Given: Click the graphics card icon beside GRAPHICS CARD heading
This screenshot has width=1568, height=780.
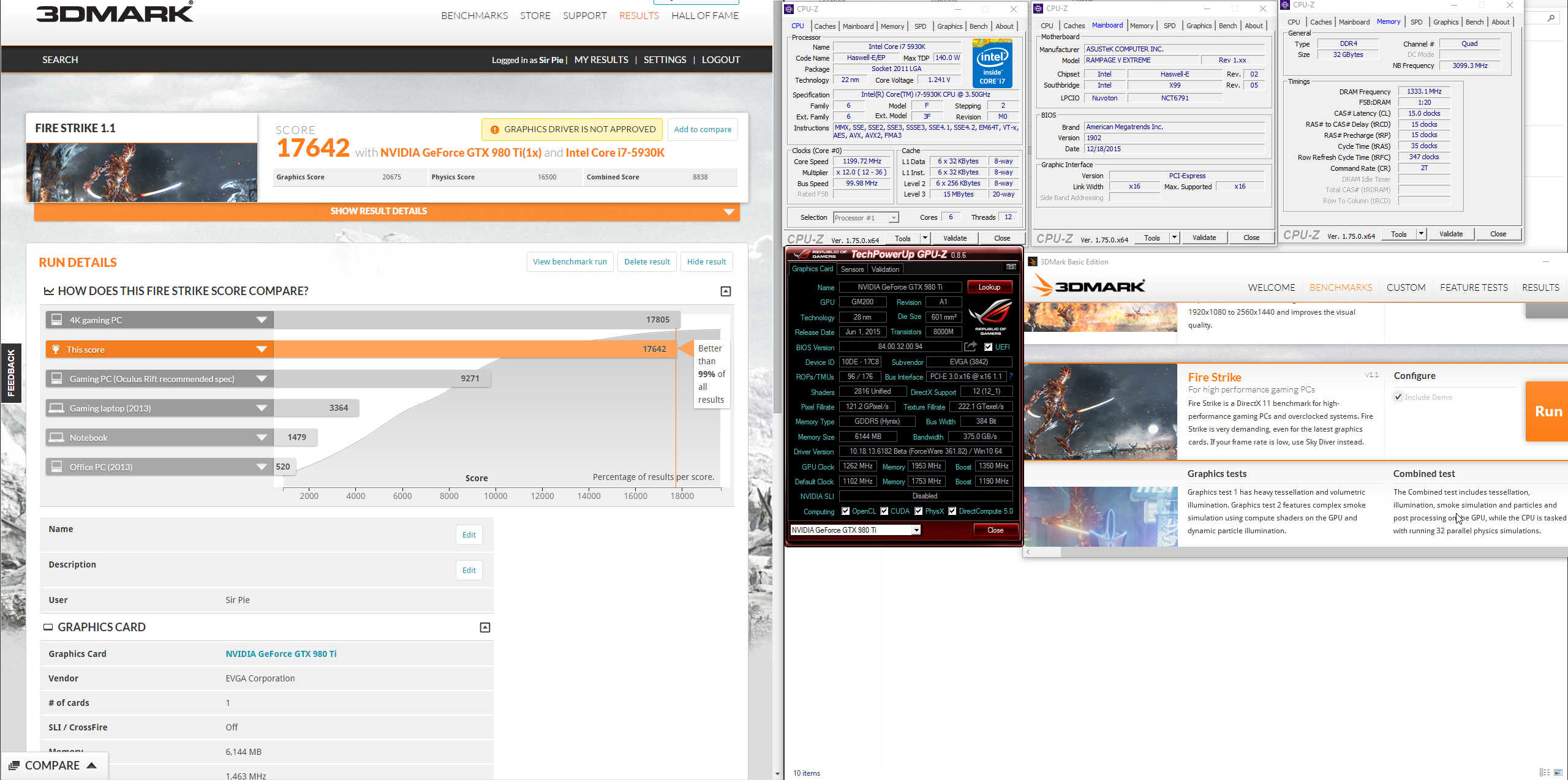Looking at the screenshot, I should pyautogui.click(x=48, y=628).
